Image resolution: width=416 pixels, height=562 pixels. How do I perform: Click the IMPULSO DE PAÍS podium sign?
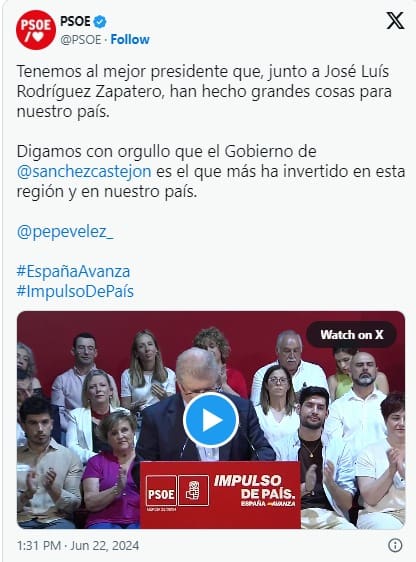[220, 495]
